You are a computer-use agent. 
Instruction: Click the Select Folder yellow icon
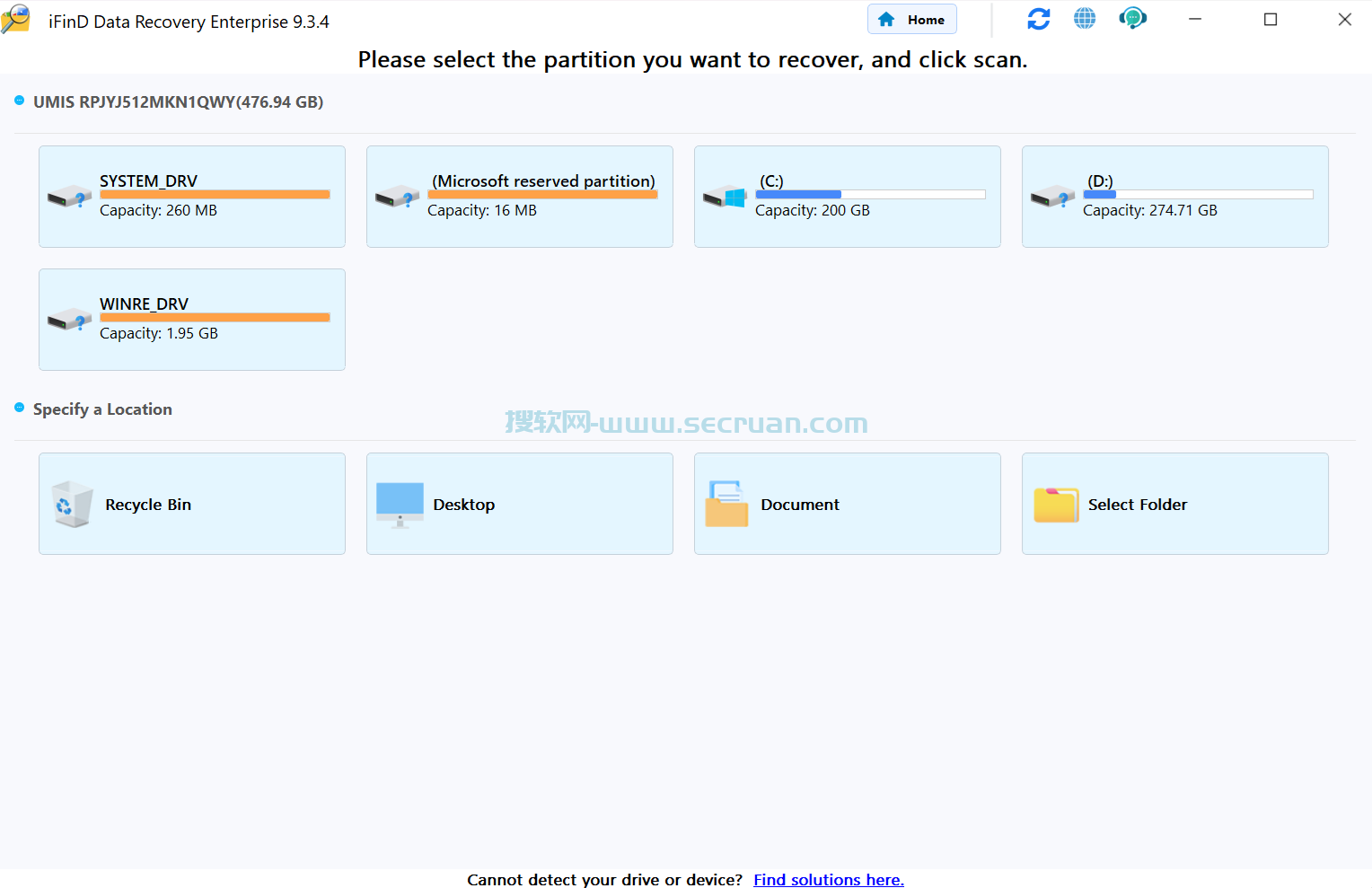1056,505
